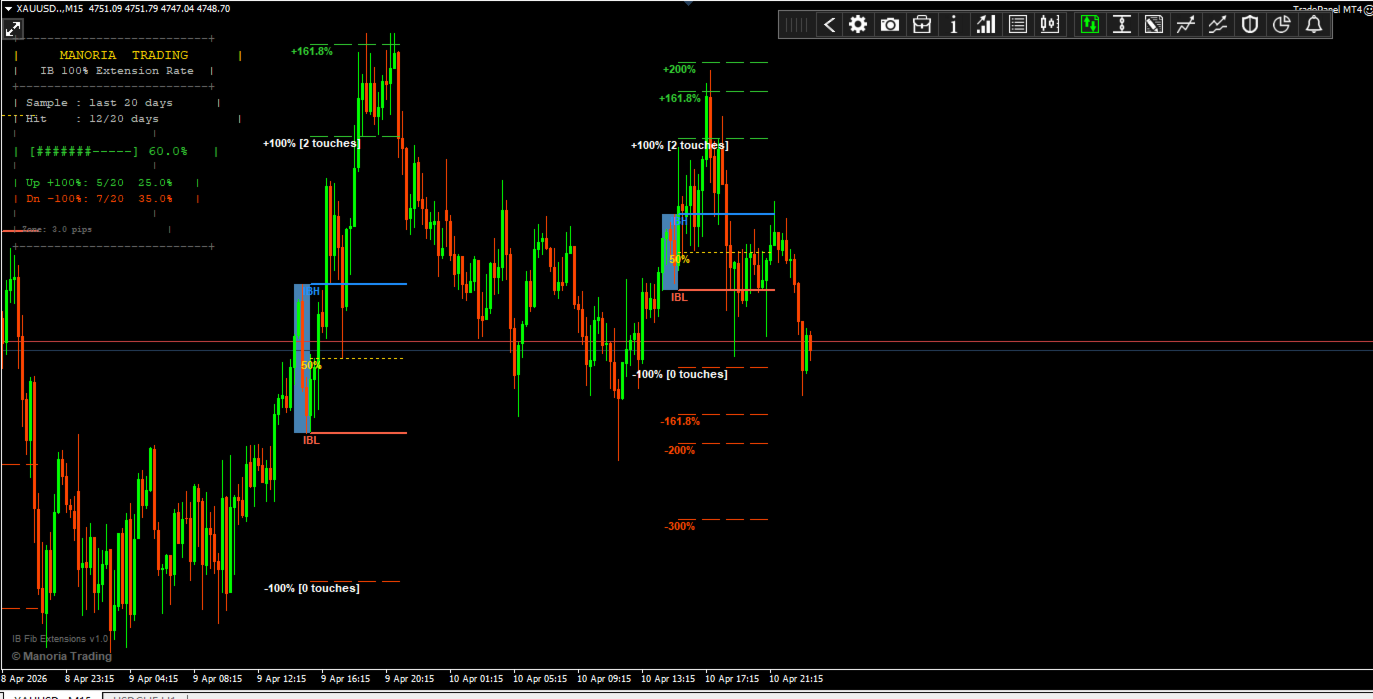This screenshot has width=1373, height=699.
Task: Click the 'IB Fib Extensions v1.0' label
Action: 60,639
